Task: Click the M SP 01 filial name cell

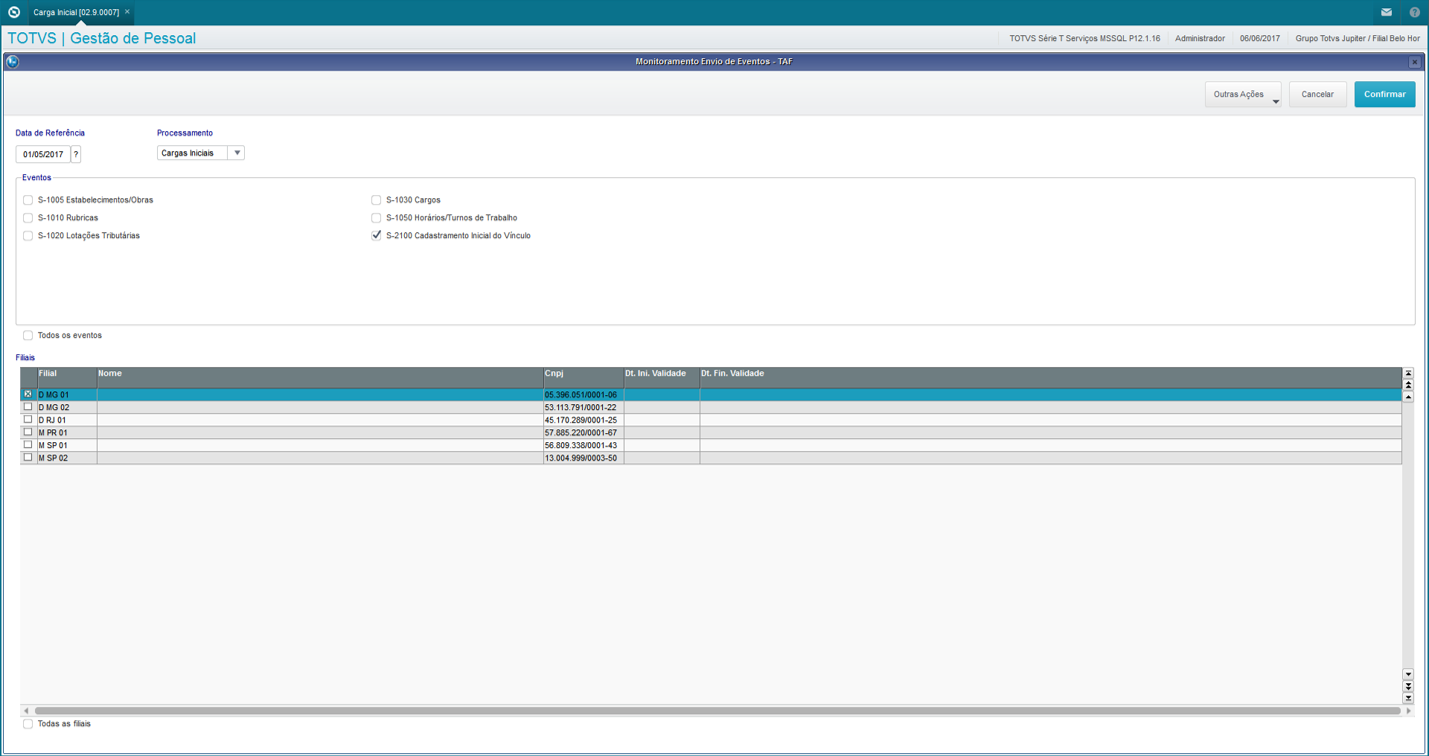Action: coord(66,445)
